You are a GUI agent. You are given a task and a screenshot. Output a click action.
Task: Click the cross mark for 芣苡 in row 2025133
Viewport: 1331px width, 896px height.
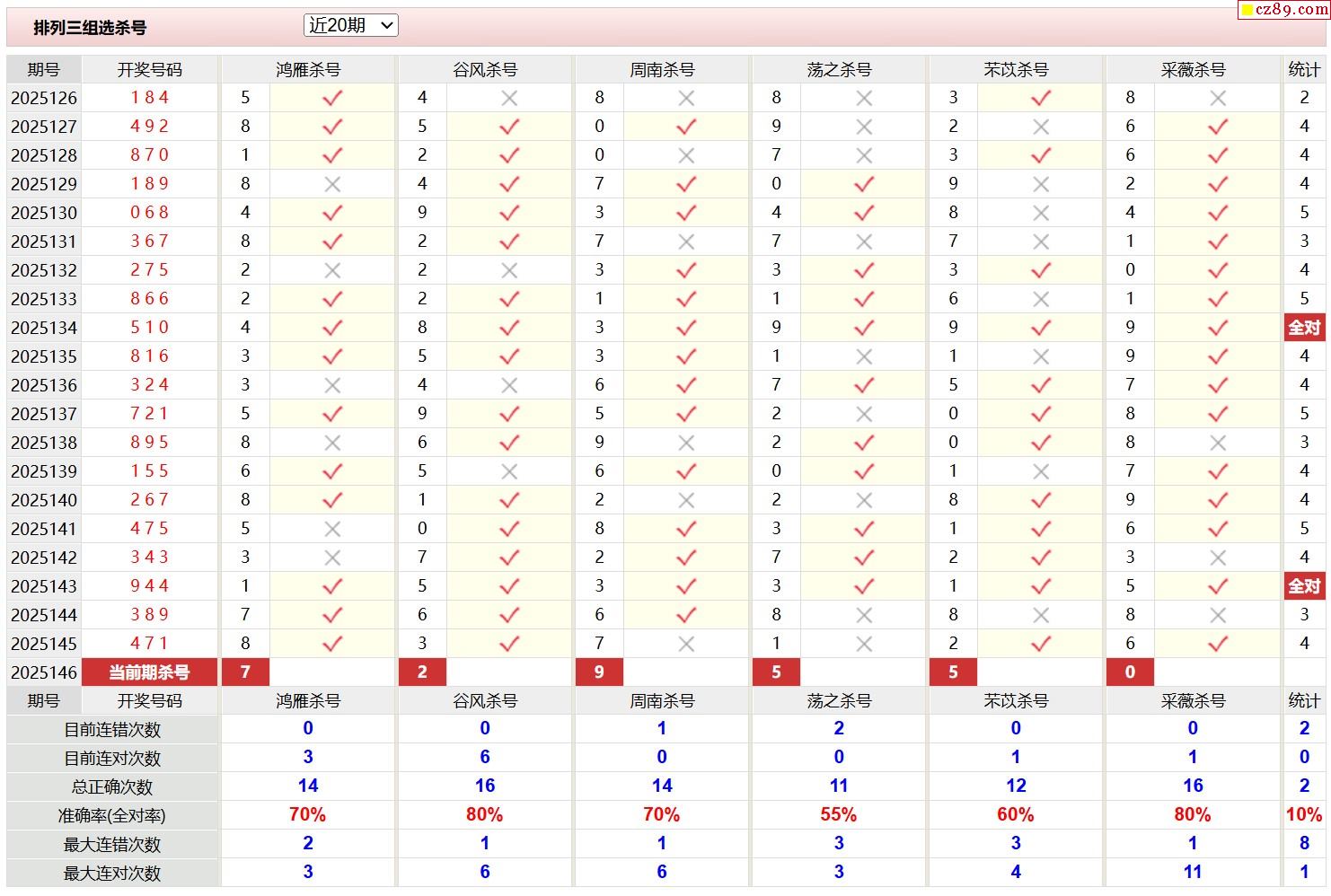pos(1041,299)
